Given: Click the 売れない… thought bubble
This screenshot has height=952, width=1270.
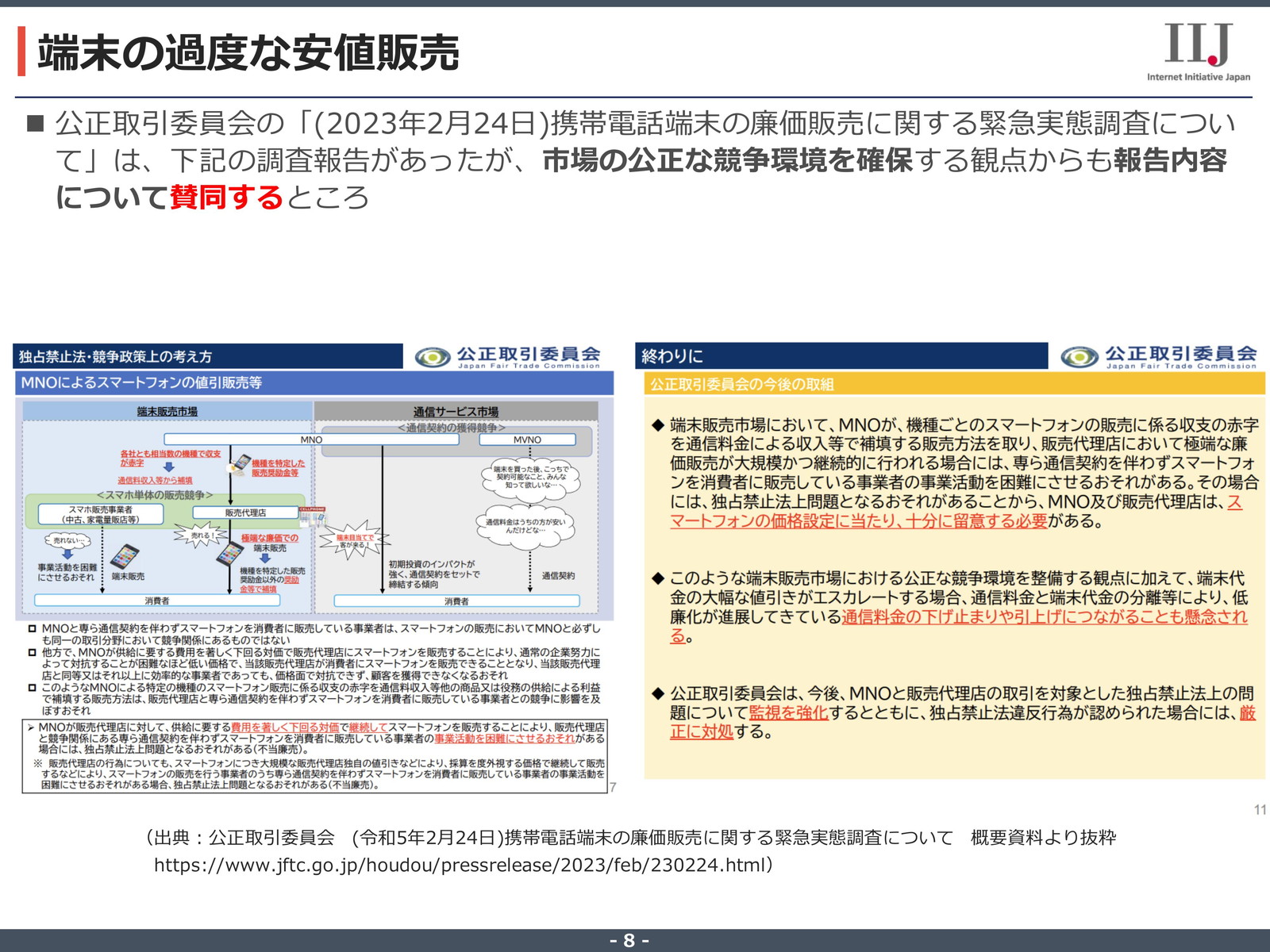Looking at the screenshot, I should coord(67,541).
